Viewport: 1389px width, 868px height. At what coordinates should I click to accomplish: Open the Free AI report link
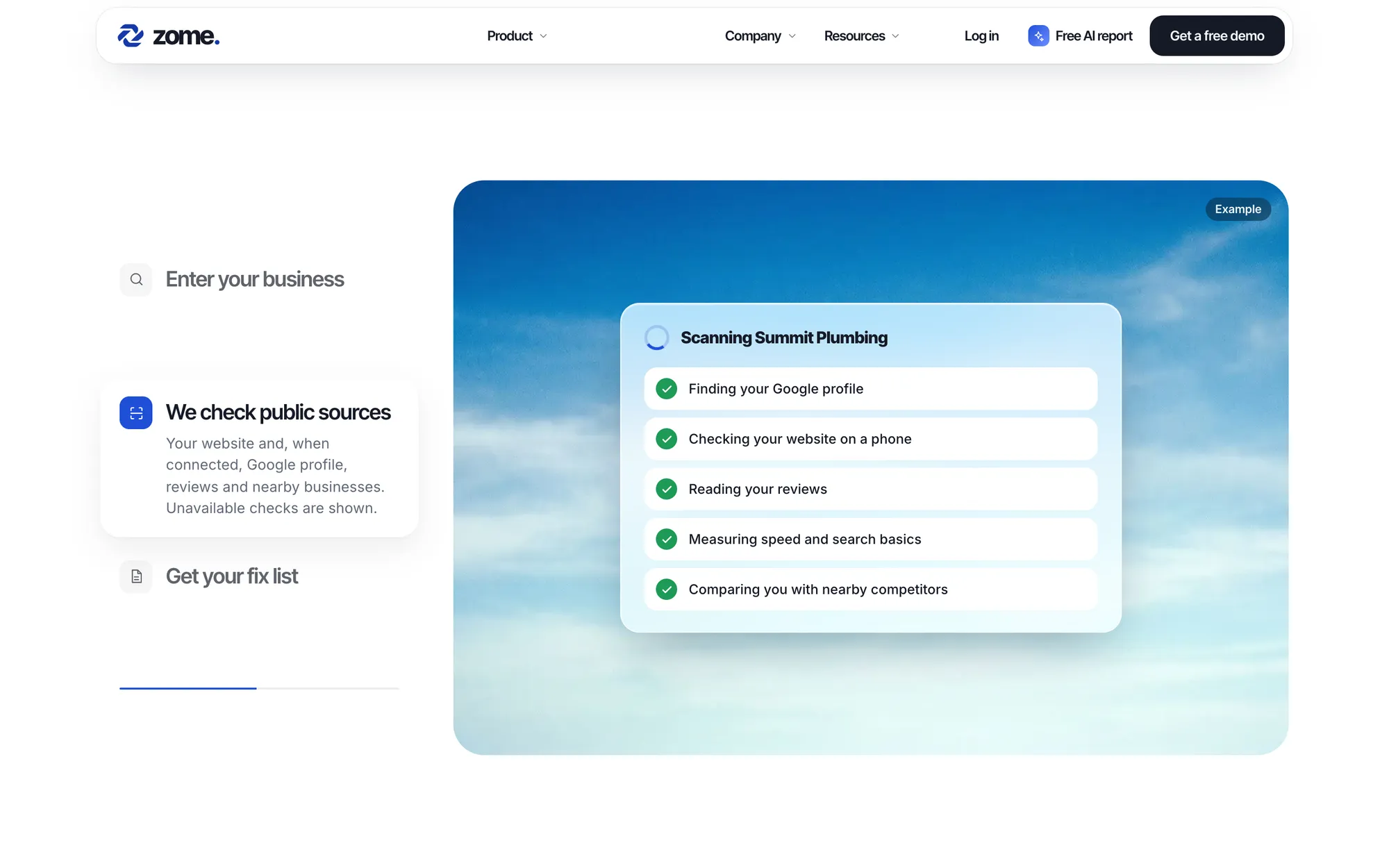point(1081,35)
